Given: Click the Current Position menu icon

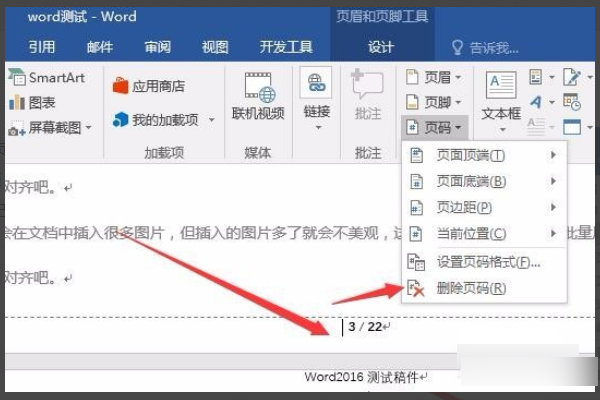Looking at the screenshot, I should [416, 233].
